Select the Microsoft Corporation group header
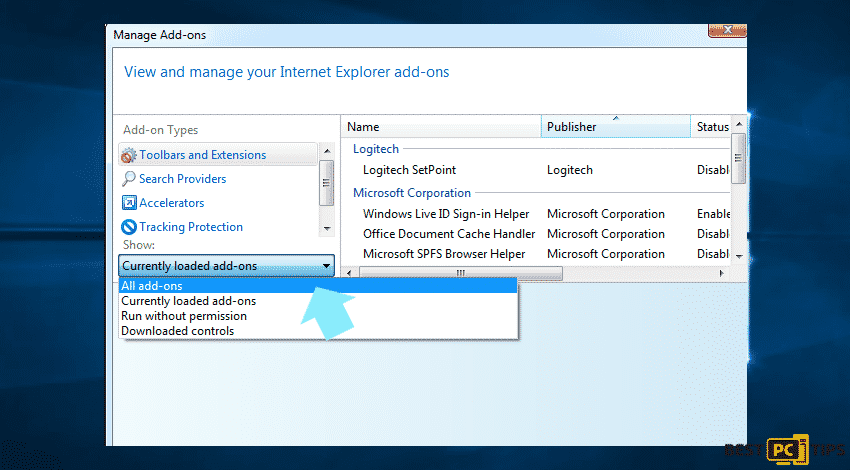This screenshot has width=850, height=470. tap(411, 192)
